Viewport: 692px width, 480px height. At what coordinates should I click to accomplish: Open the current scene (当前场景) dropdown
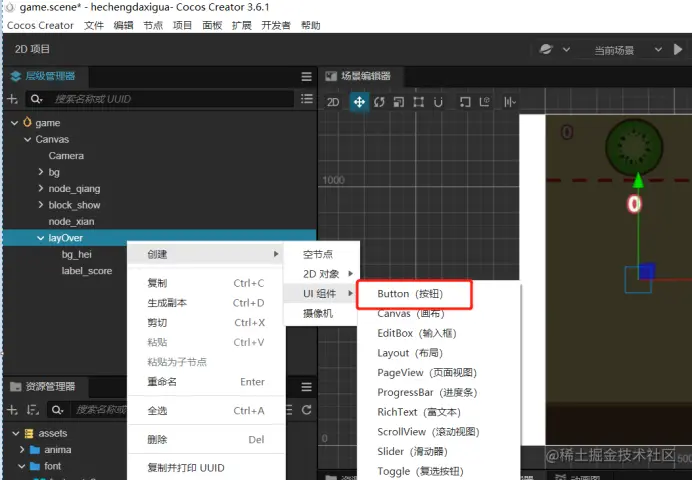[x=627, y=50]
